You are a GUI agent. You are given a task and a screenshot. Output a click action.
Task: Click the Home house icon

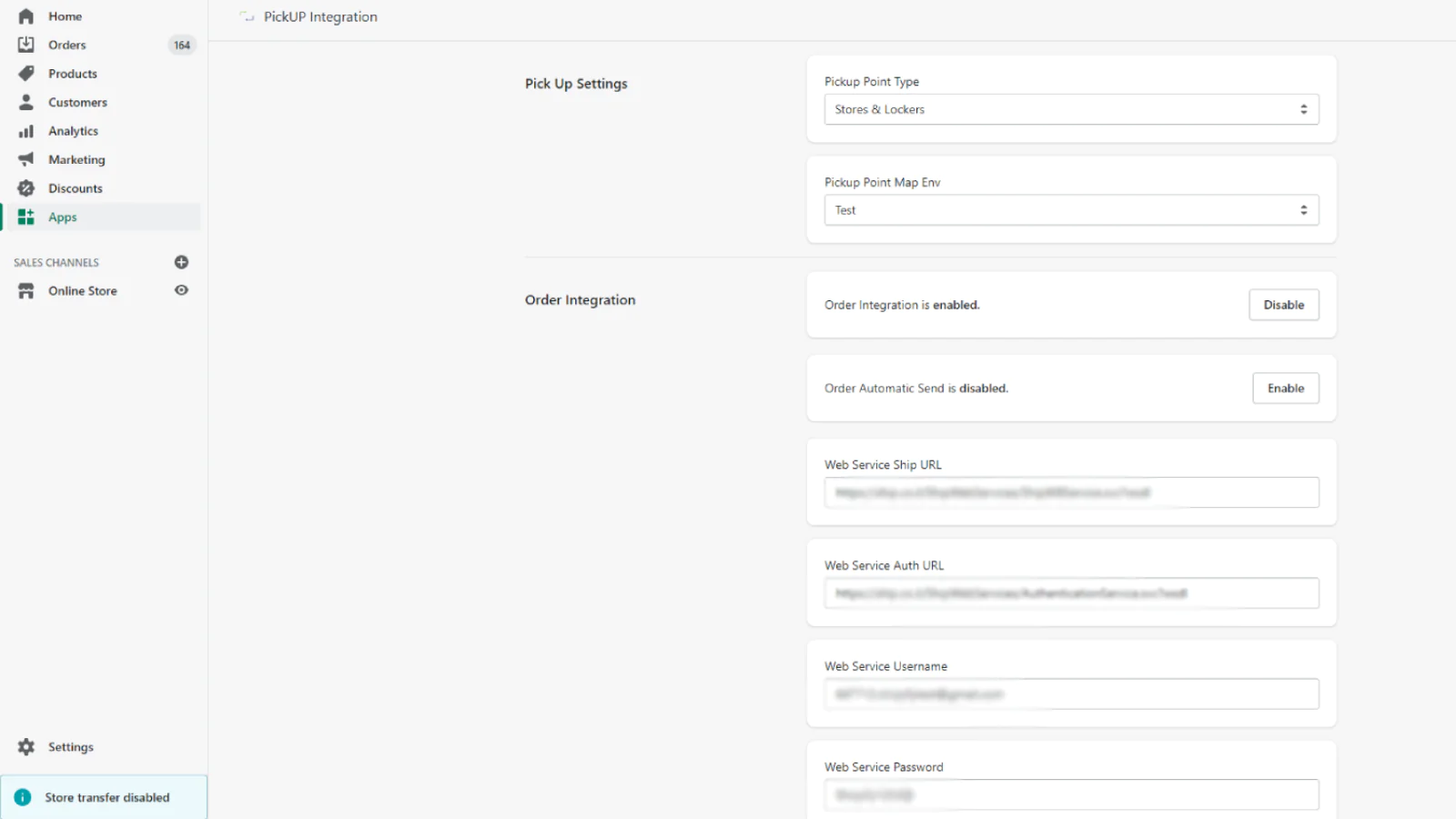tap(26, 16)
